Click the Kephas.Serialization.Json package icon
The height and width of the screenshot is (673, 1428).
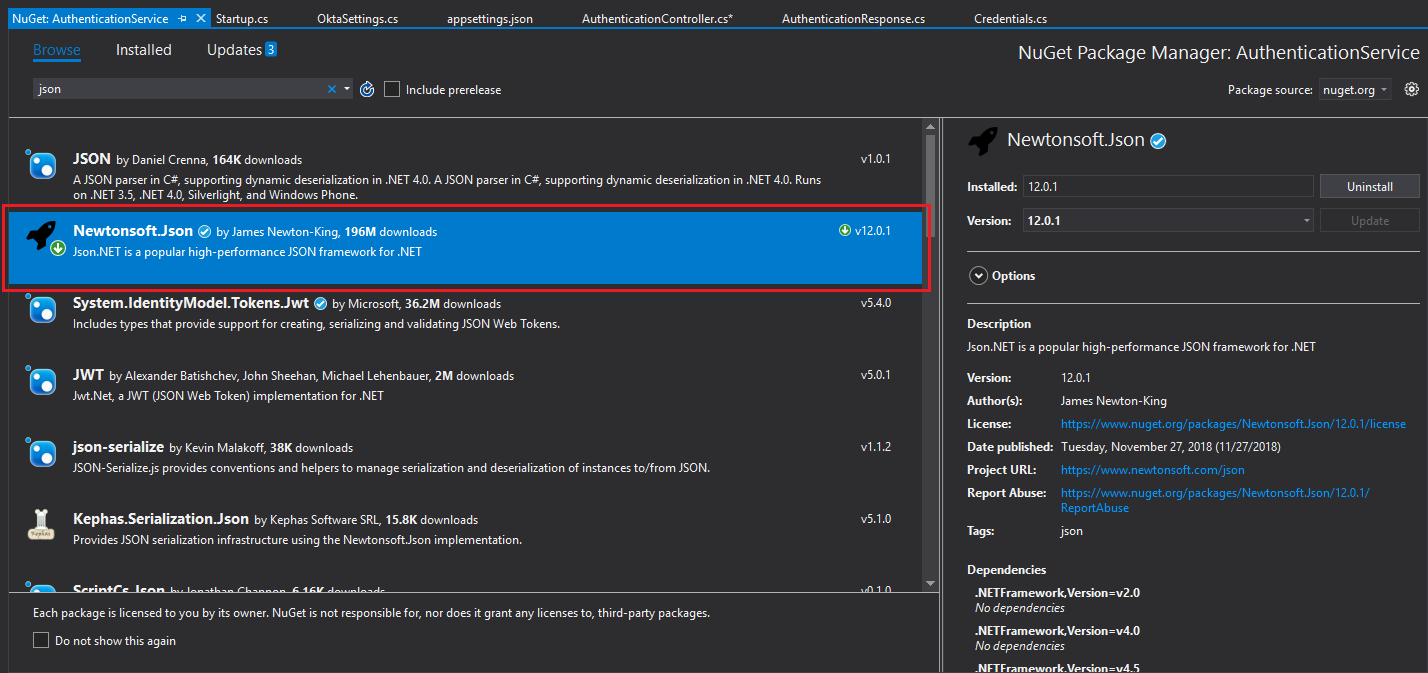click(42, 525)
